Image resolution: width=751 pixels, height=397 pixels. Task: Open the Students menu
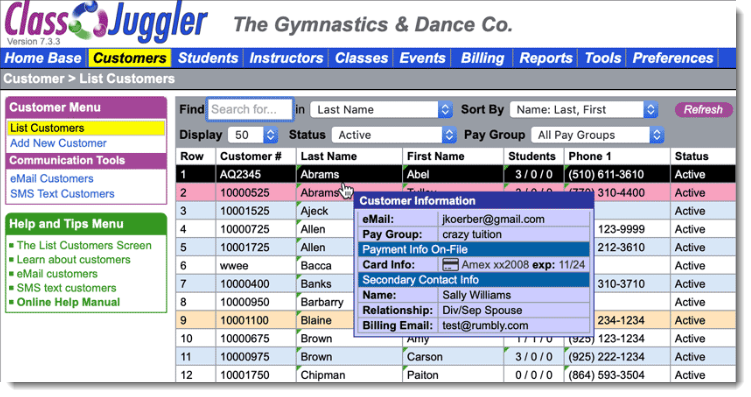click(208, 58)
